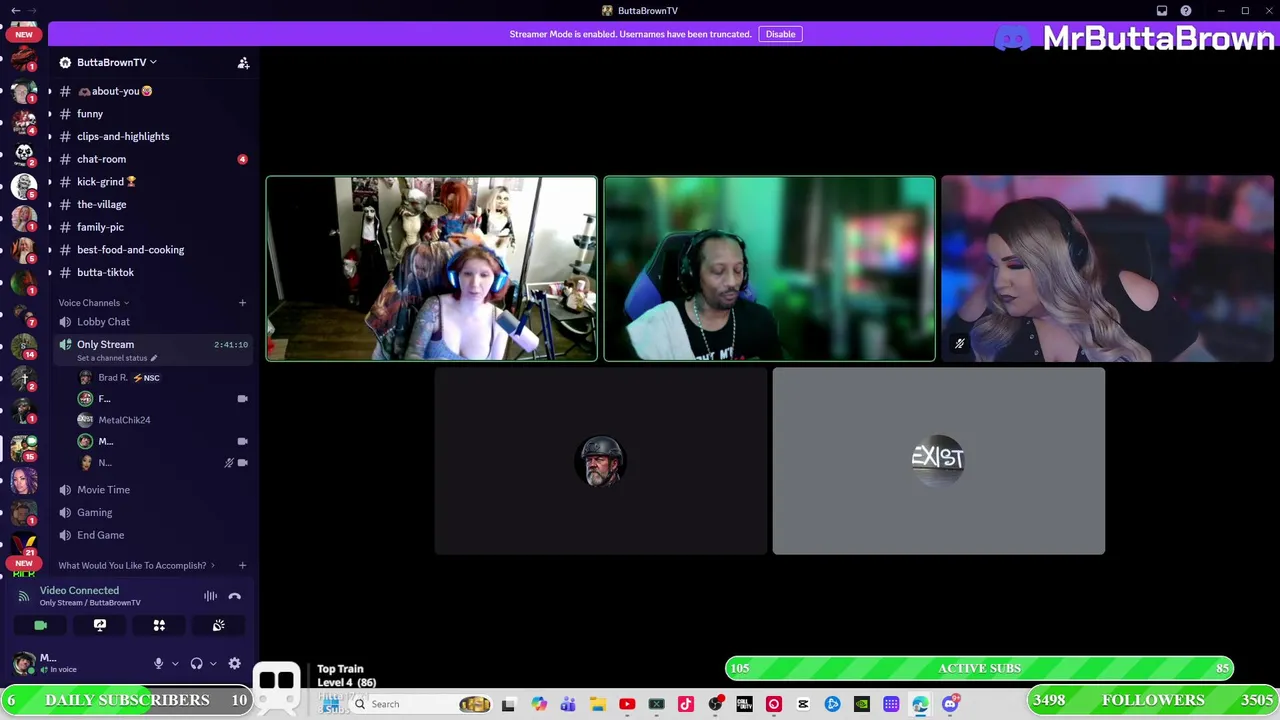This screenshot has height=720, width=1280.
Task: Select the Only Stream voice channel
Action: click(105, 345)
